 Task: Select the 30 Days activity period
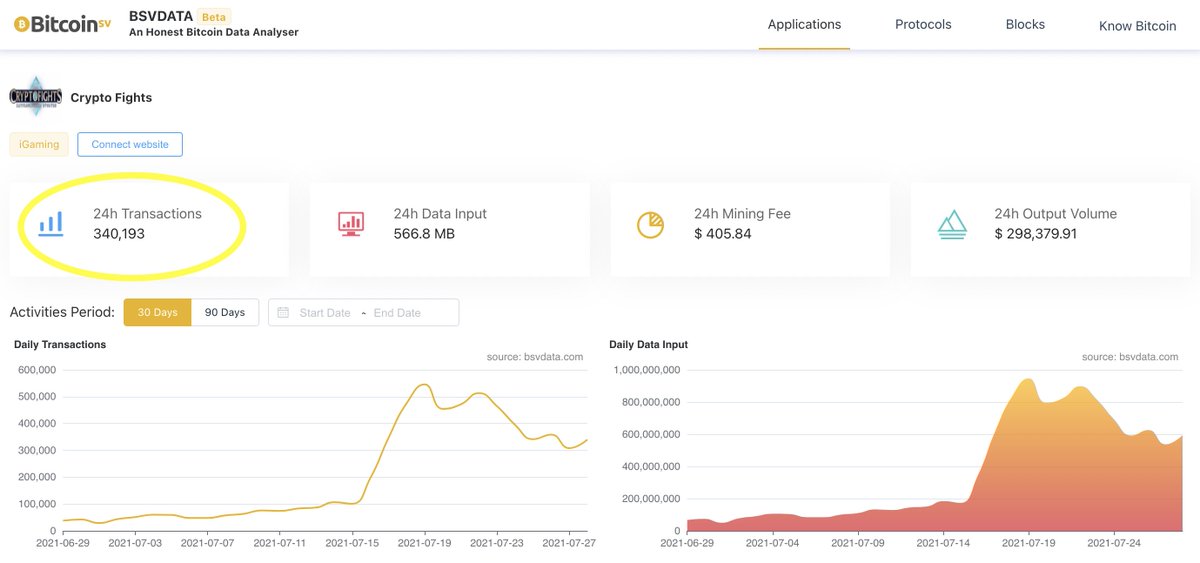pyautogui.click(x=157, y=312)
